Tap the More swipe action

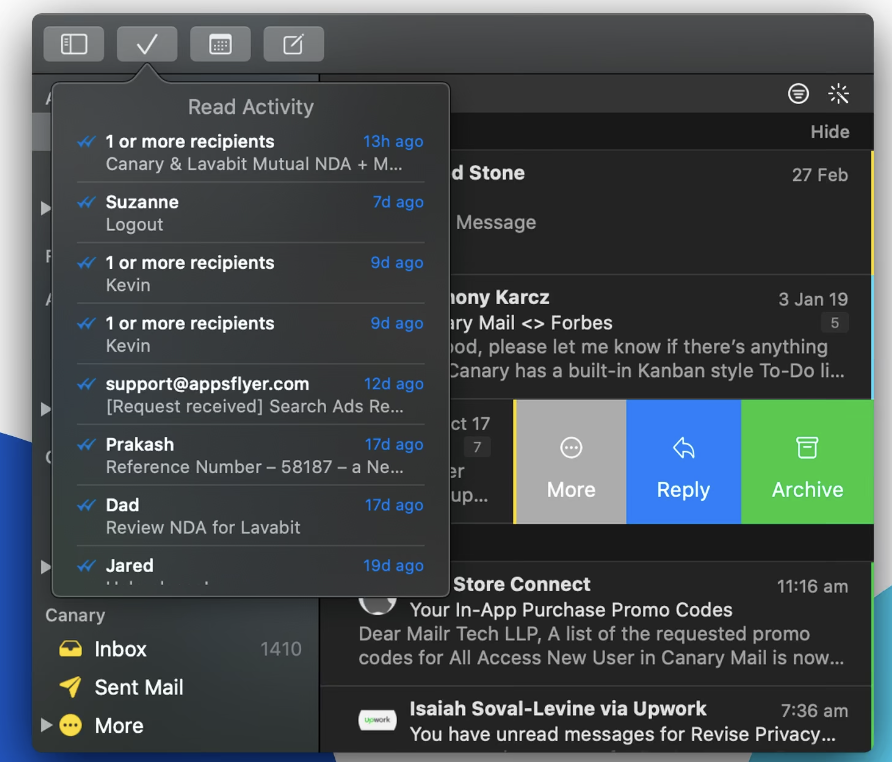click(571, 462)
